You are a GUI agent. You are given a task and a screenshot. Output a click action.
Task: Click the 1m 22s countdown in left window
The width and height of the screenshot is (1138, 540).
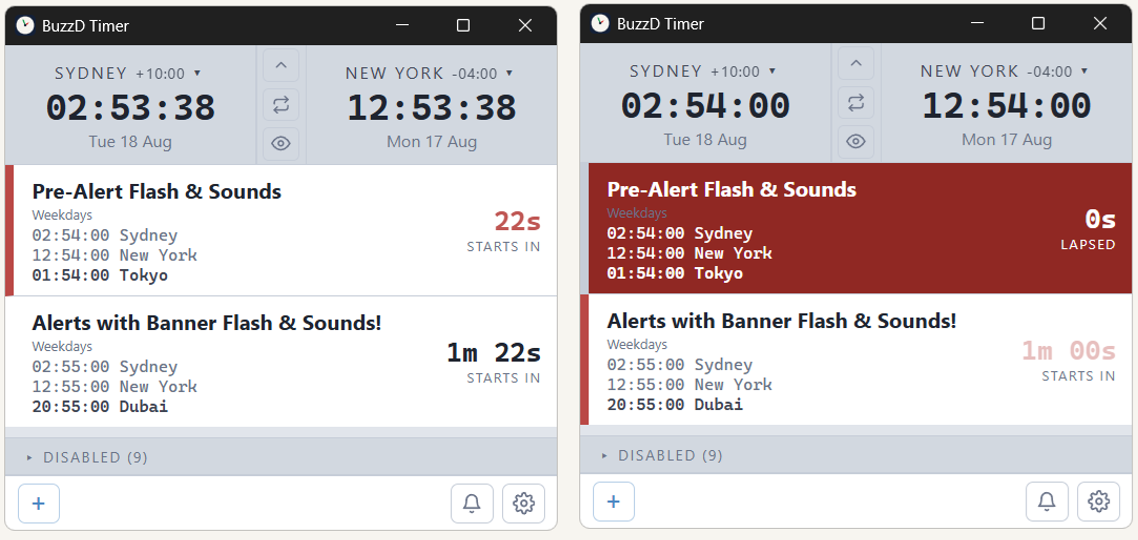click(x=494, y=353)
